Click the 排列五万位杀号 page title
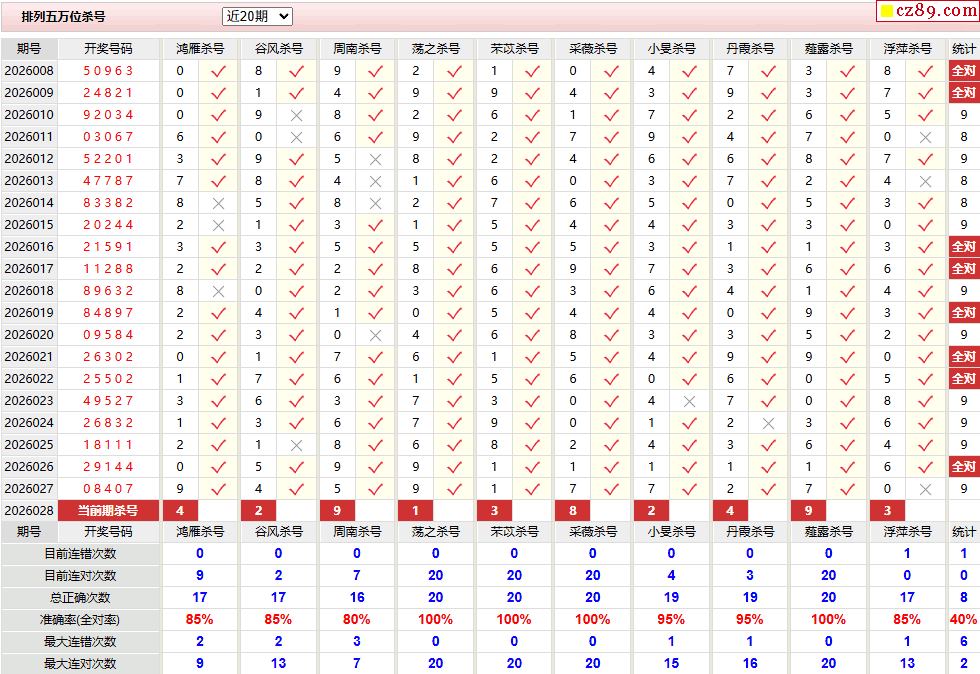The image size is (980, 674). [x=63, y=17]
